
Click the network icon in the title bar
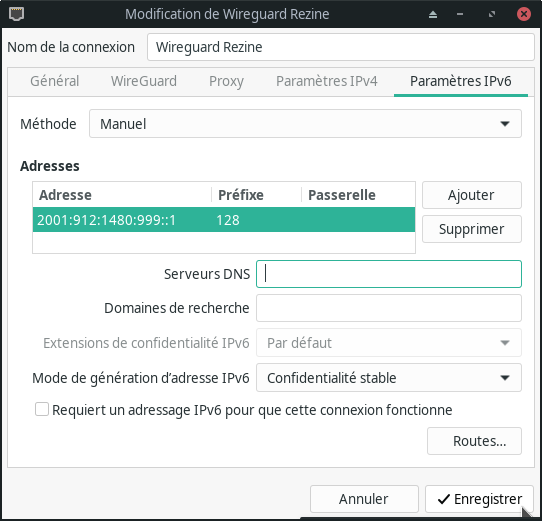coord(16,14)
